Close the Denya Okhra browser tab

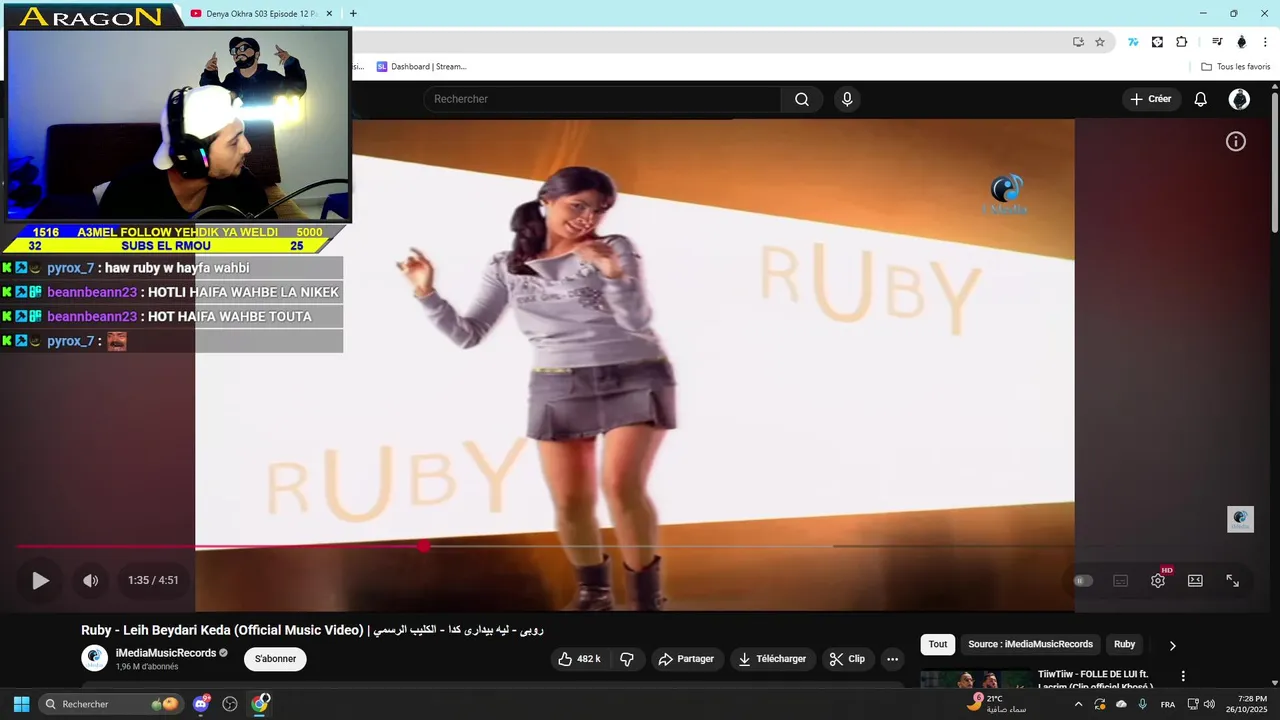[328, 14]
